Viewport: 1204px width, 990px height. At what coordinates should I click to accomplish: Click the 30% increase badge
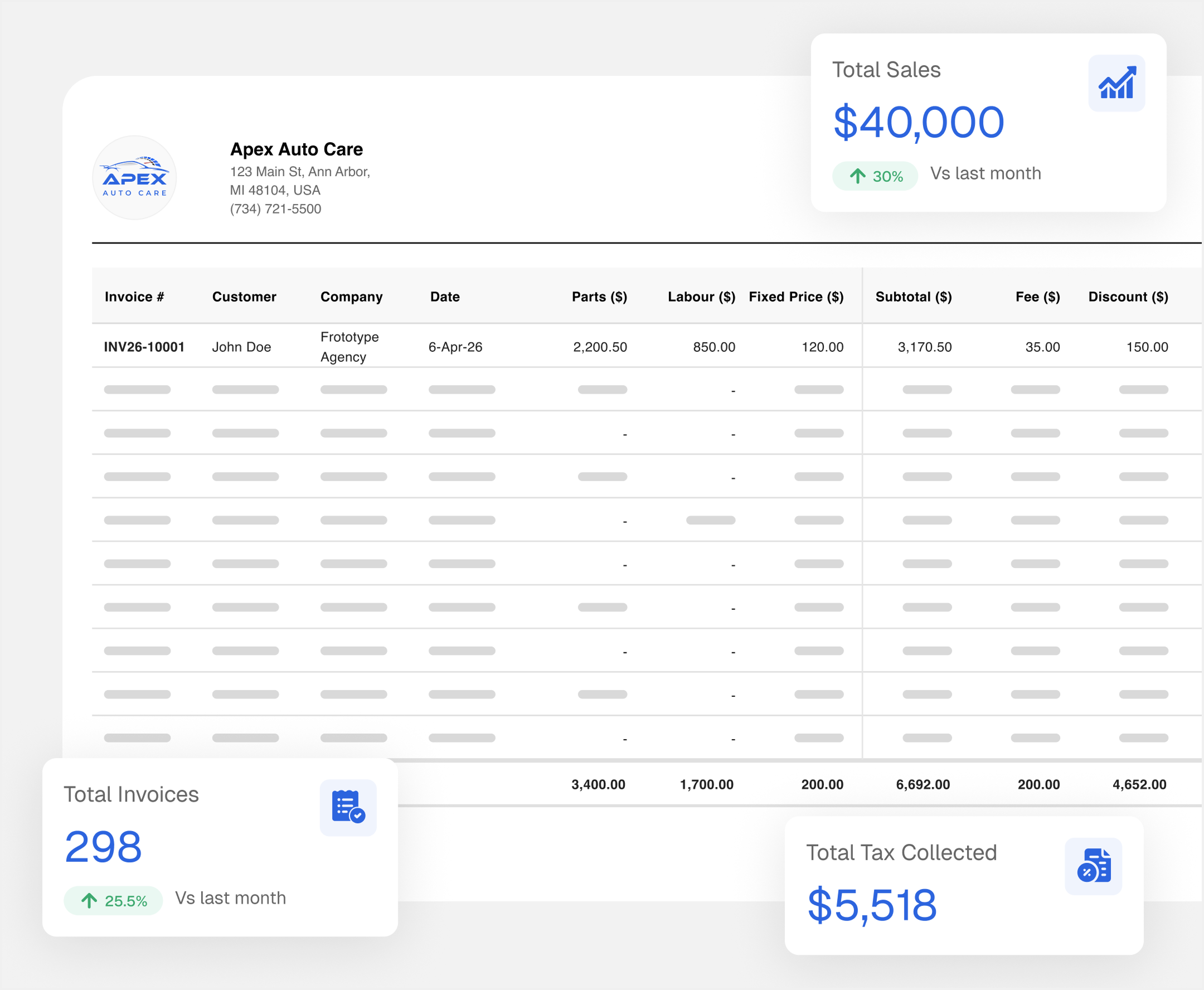click(875, 176)
